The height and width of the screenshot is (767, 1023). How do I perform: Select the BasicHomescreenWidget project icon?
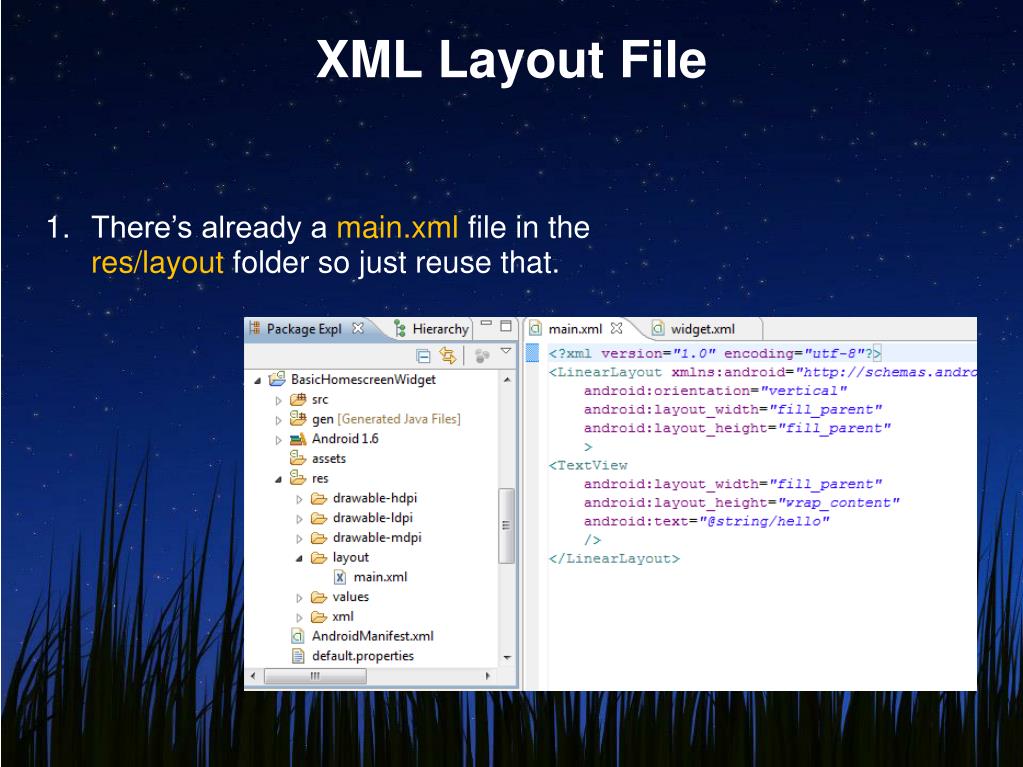click(277, 379)
